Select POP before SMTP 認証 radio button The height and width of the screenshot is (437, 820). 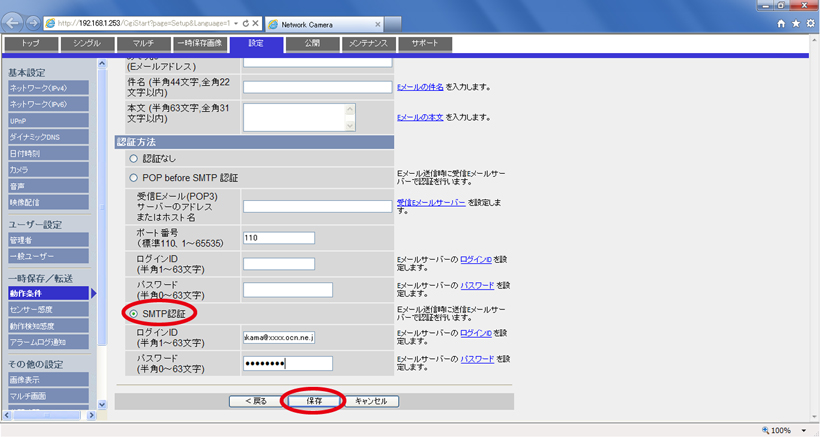133,178
